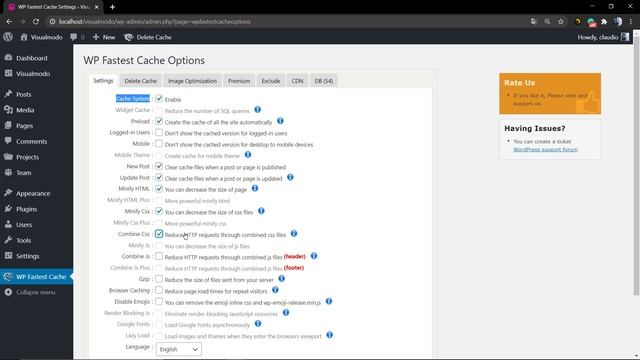Click the Rate Us vote link
The height and width of the screenshot is (360, 640).
(x=550, y=99)
